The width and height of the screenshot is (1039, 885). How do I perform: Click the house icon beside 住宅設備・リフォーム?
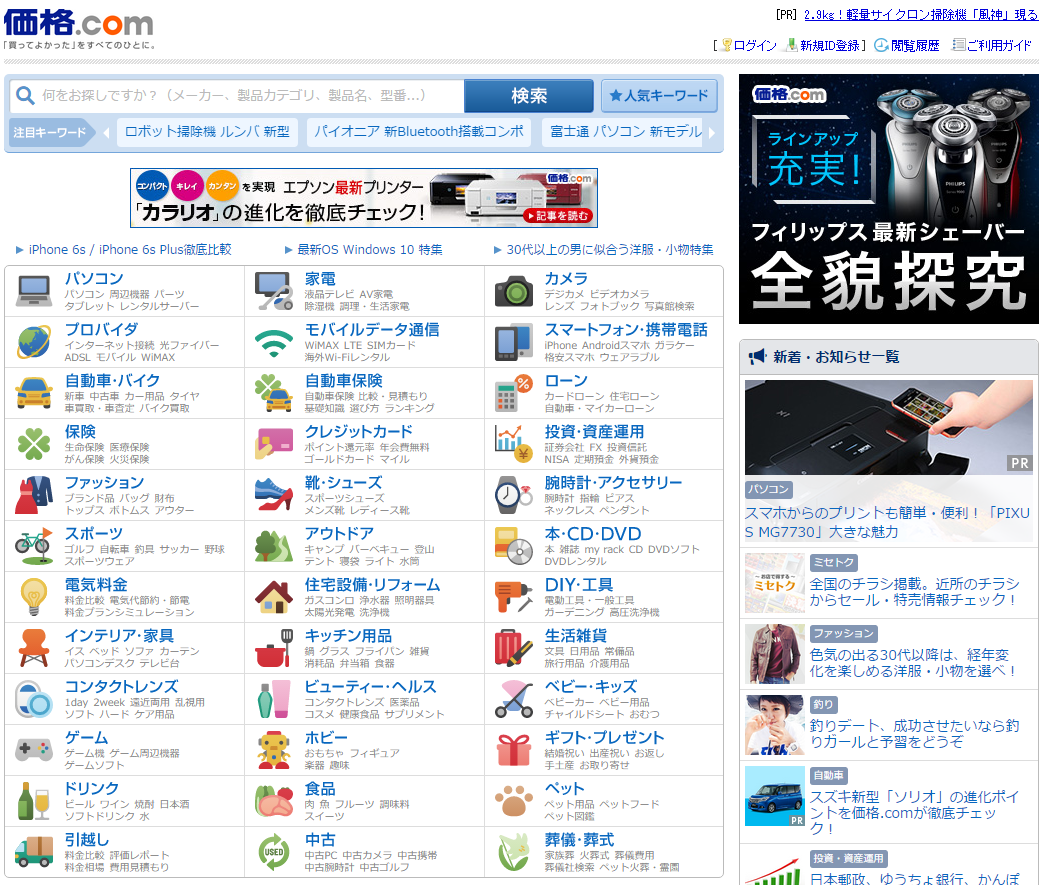(x=274, y=598)
